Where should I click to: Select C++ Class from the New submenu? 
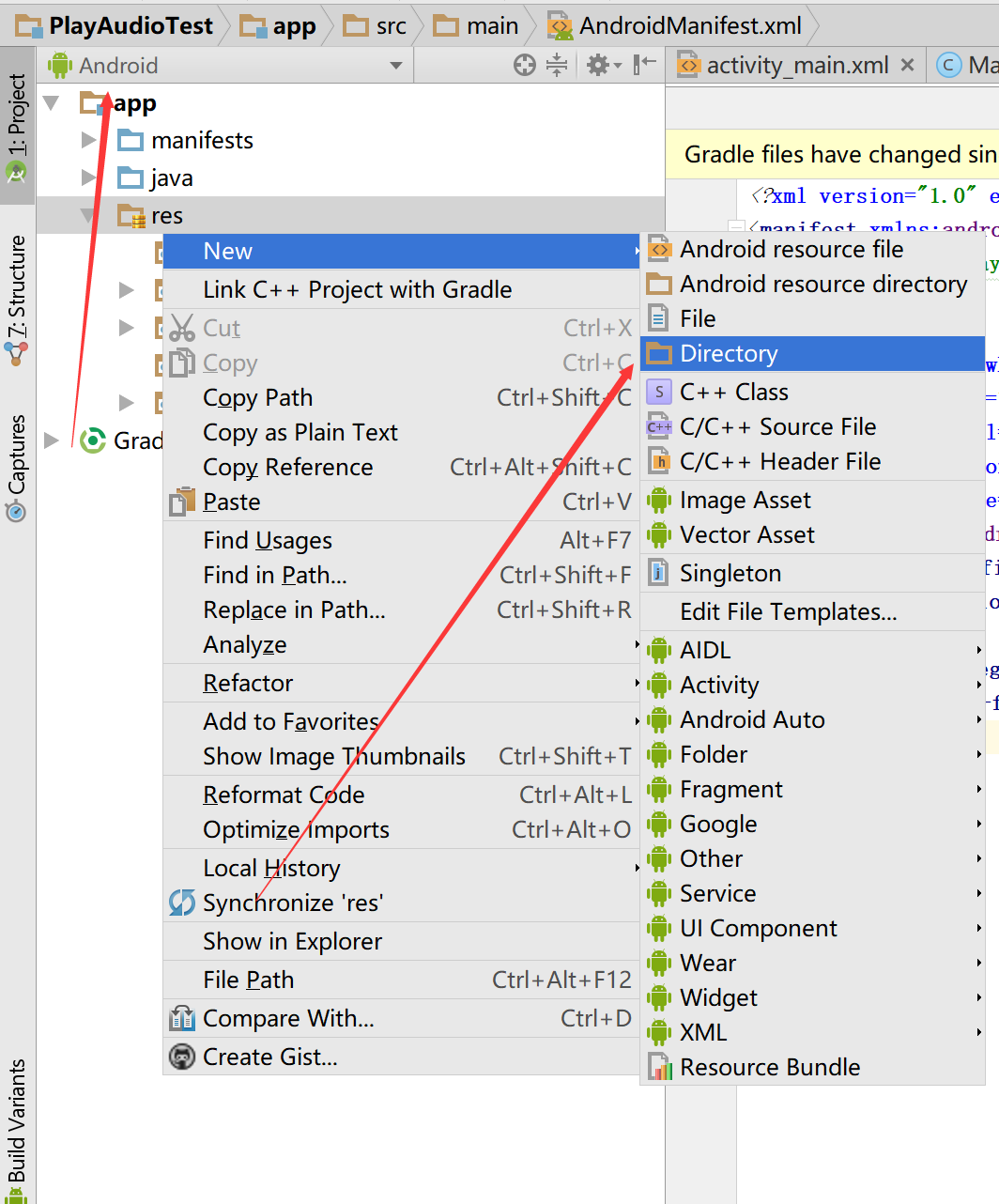733,392
